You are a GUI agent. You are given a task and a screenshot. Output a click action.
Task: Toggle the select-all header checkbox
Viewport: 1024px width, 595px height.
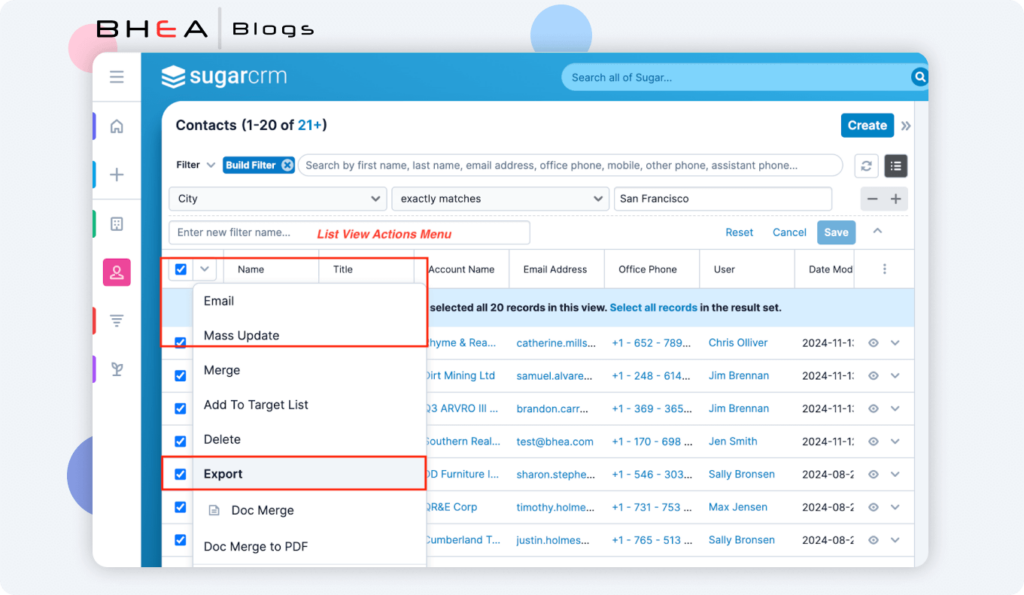(x=181, y=269)
